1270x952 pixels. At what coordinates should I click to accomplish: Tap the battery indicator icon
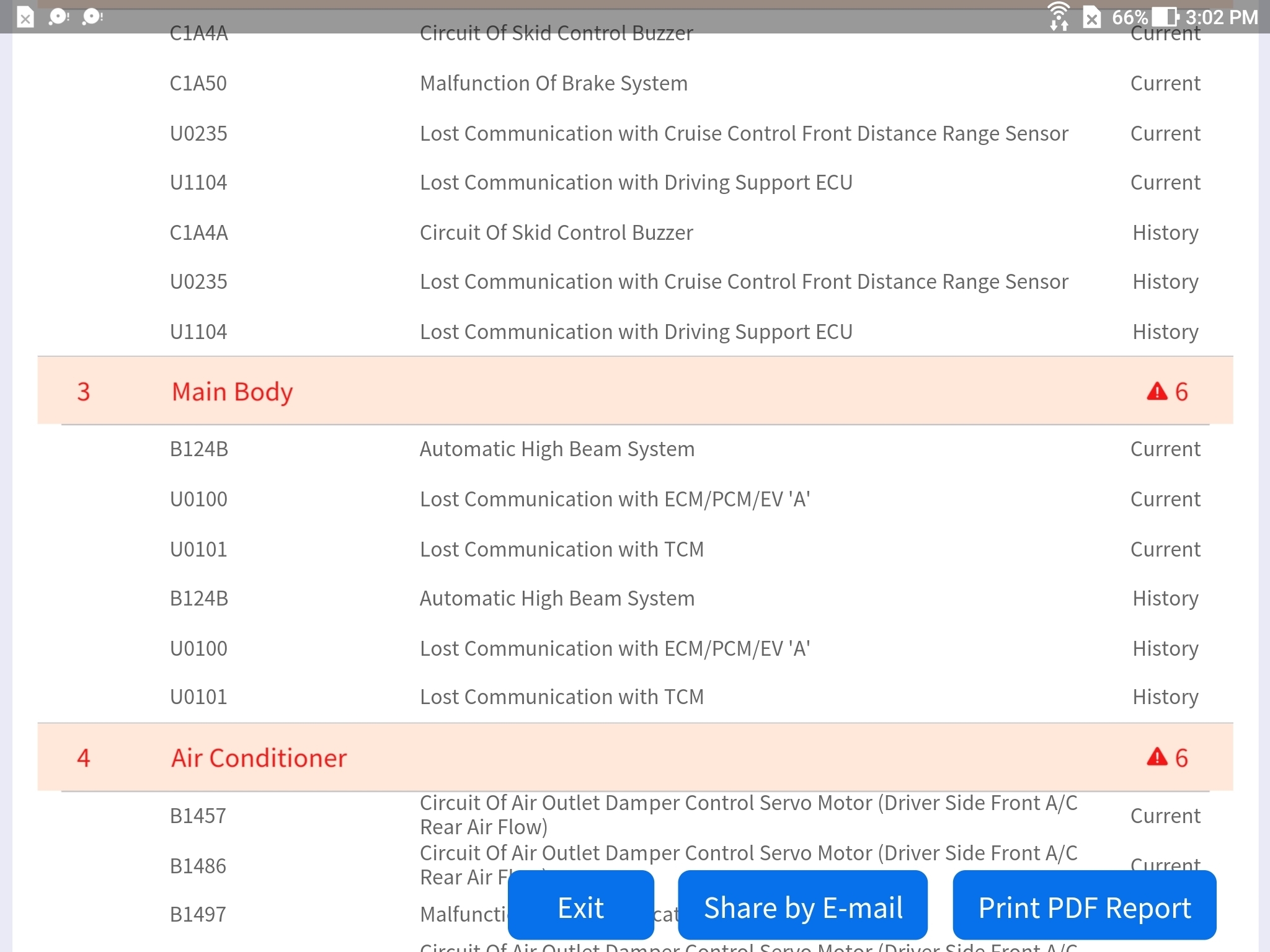(1165, 17)
